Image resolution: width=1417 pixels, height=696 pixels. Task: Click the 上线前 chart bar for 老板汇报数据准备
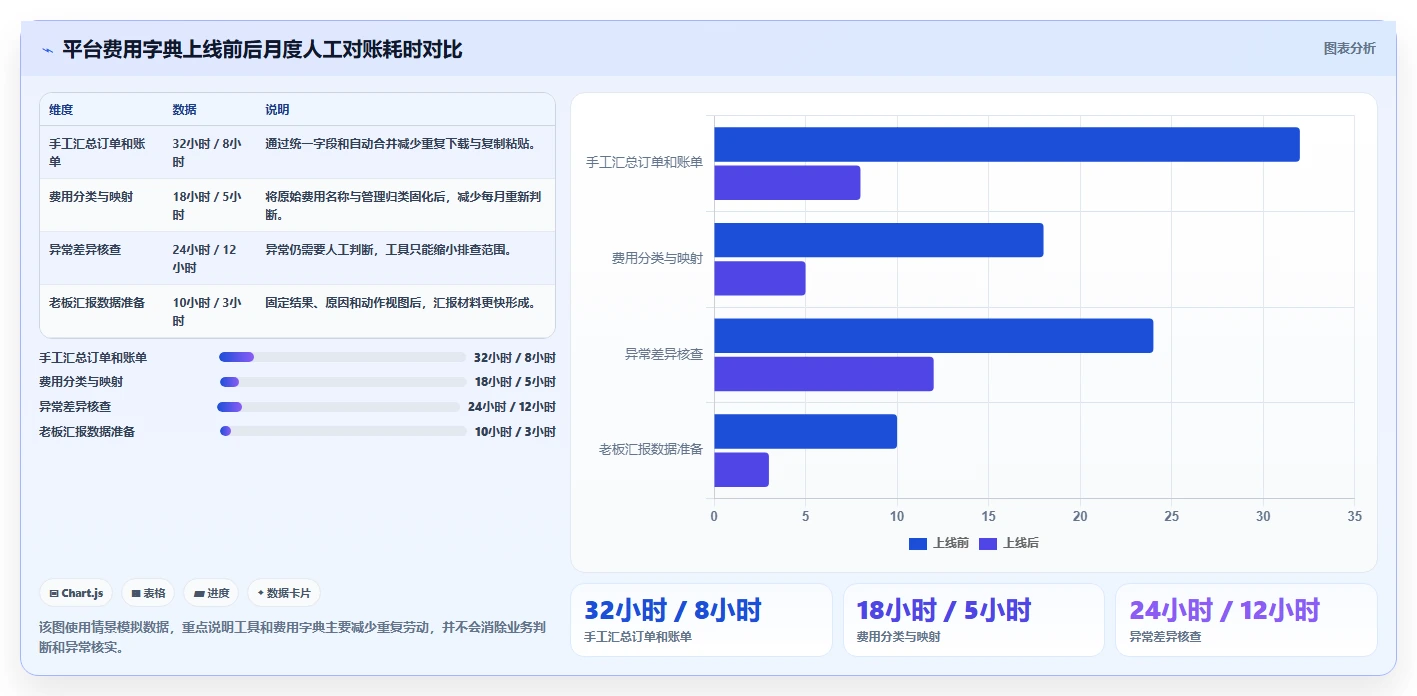tap(805, 431)
